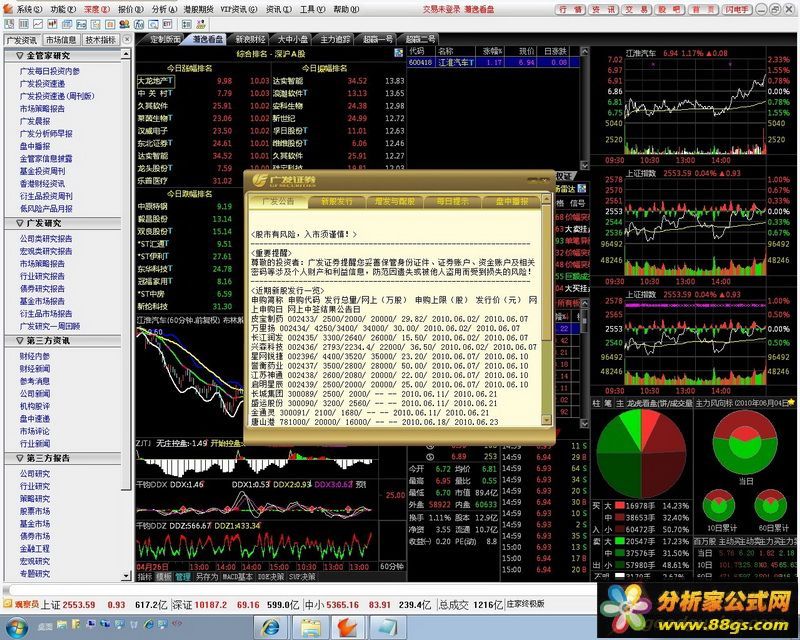Click the left panel scrollbar down arrow
The width and height of the screenshot is (800, 640).
coord(126,576)
